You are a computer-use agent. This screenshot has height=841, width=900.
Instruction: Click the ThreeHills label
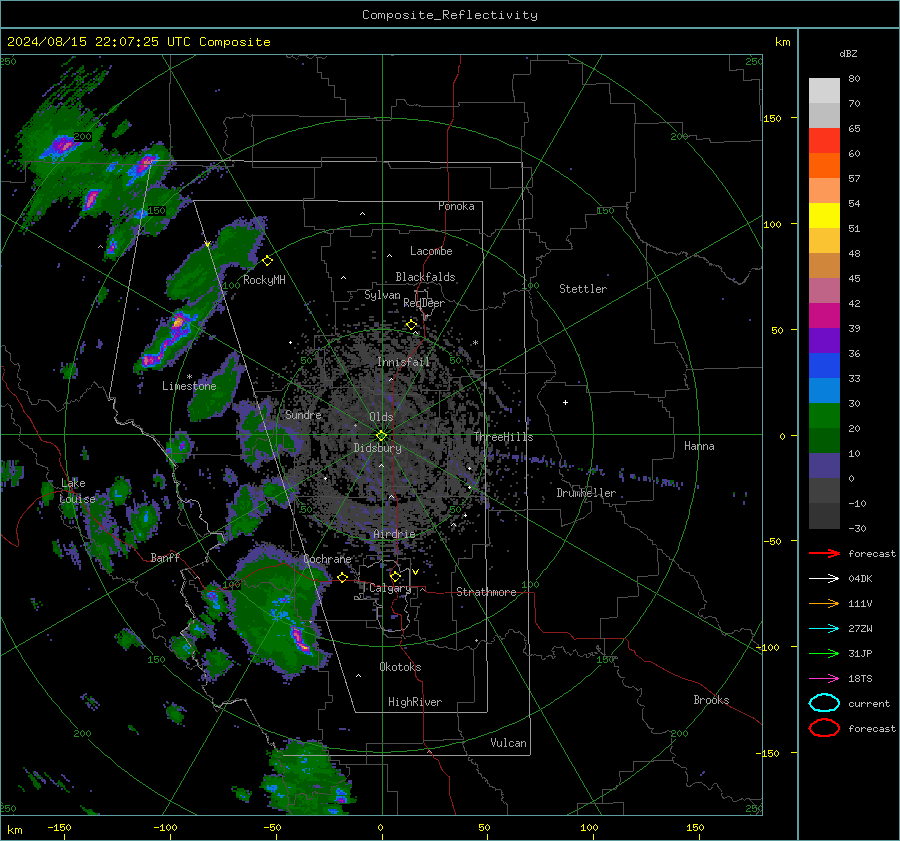[503, 437]
